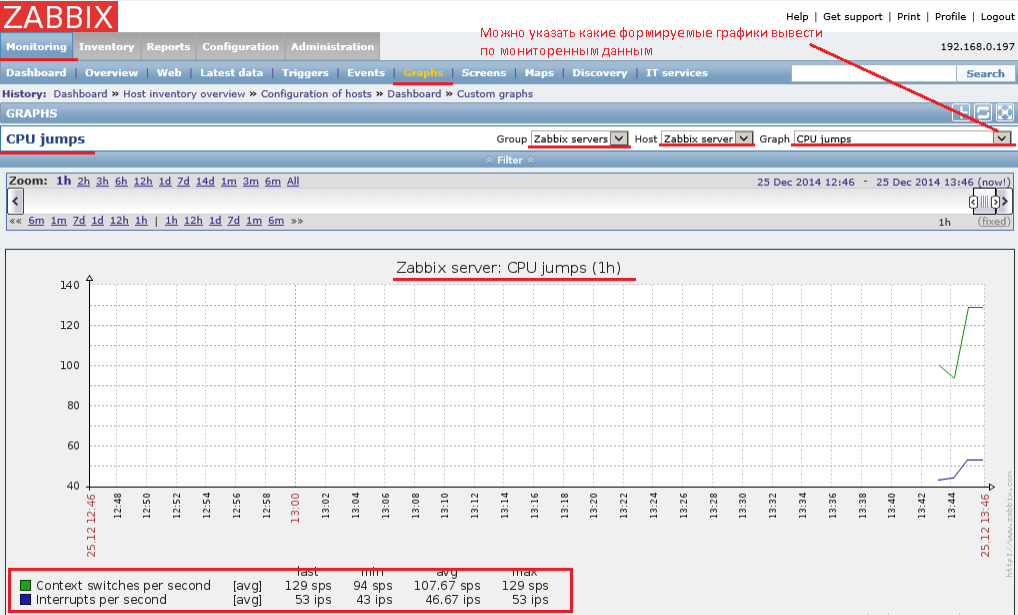Image resolution: width=1018 pixels, height=615 pixels.
Task: Click the »» move forward arrows
Action: (297, 221)
